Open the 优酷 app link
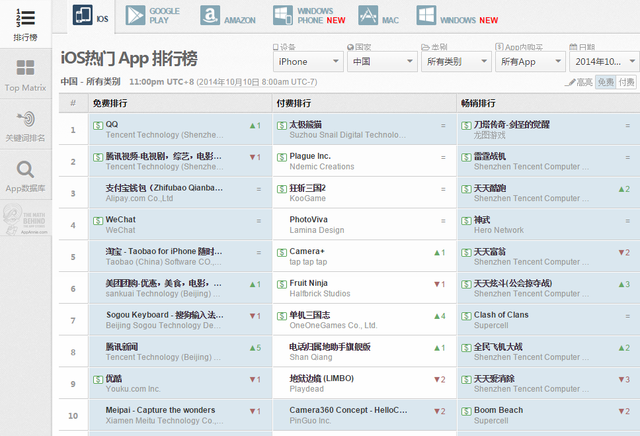 pyautogui.click(x=113, y=378)
